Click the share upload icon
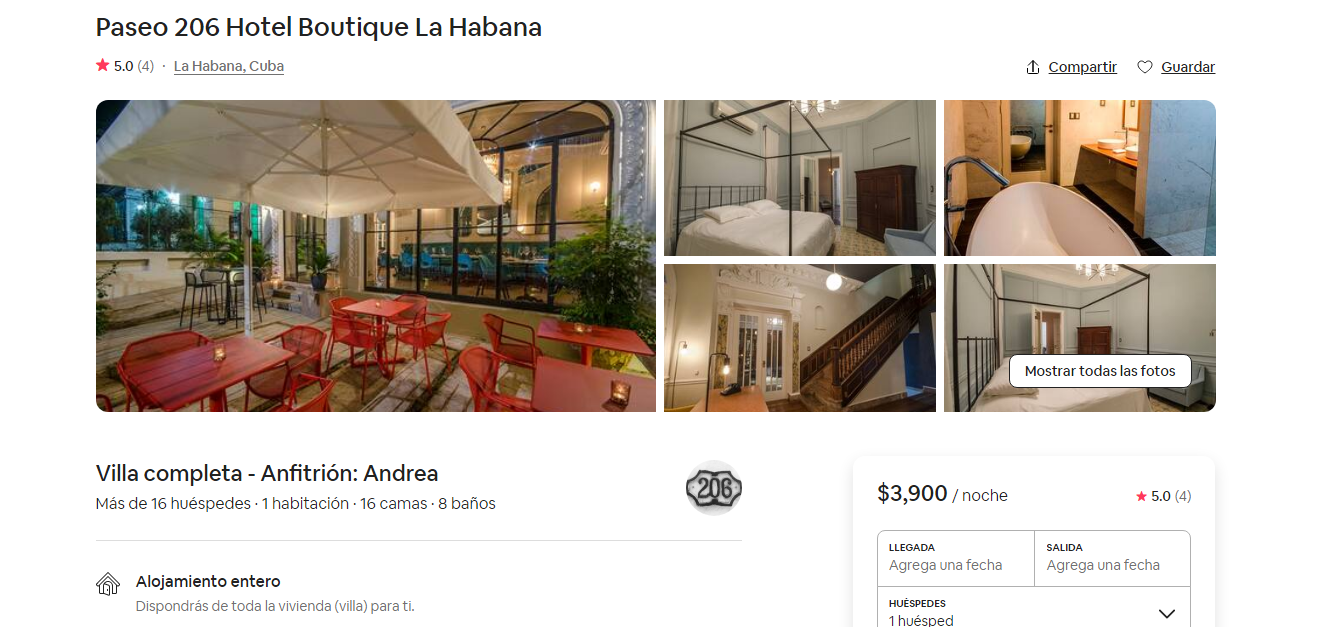Screen dimensions: 1326x627 tap(1033, 67)
